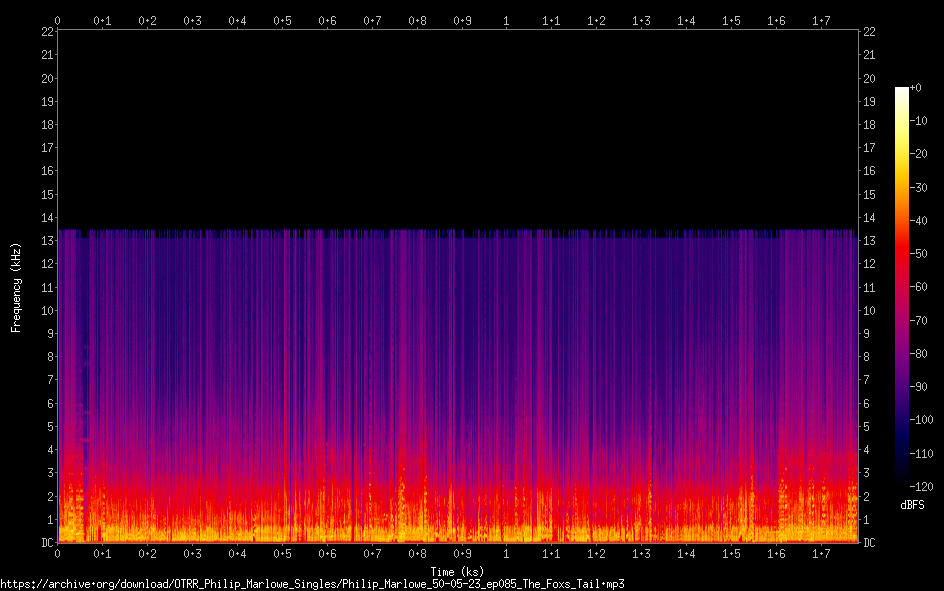Screen dimensions: 944x591
Task: Click the 14 kHz label on right axis
Action: coord(869,218)
